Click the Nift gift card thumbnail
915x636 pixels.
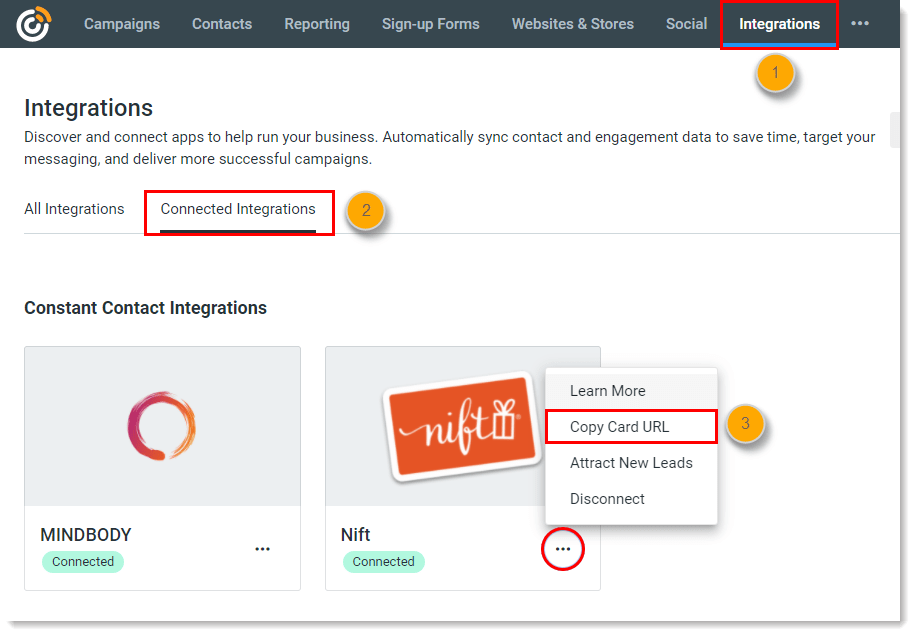[x=462, y=426]
